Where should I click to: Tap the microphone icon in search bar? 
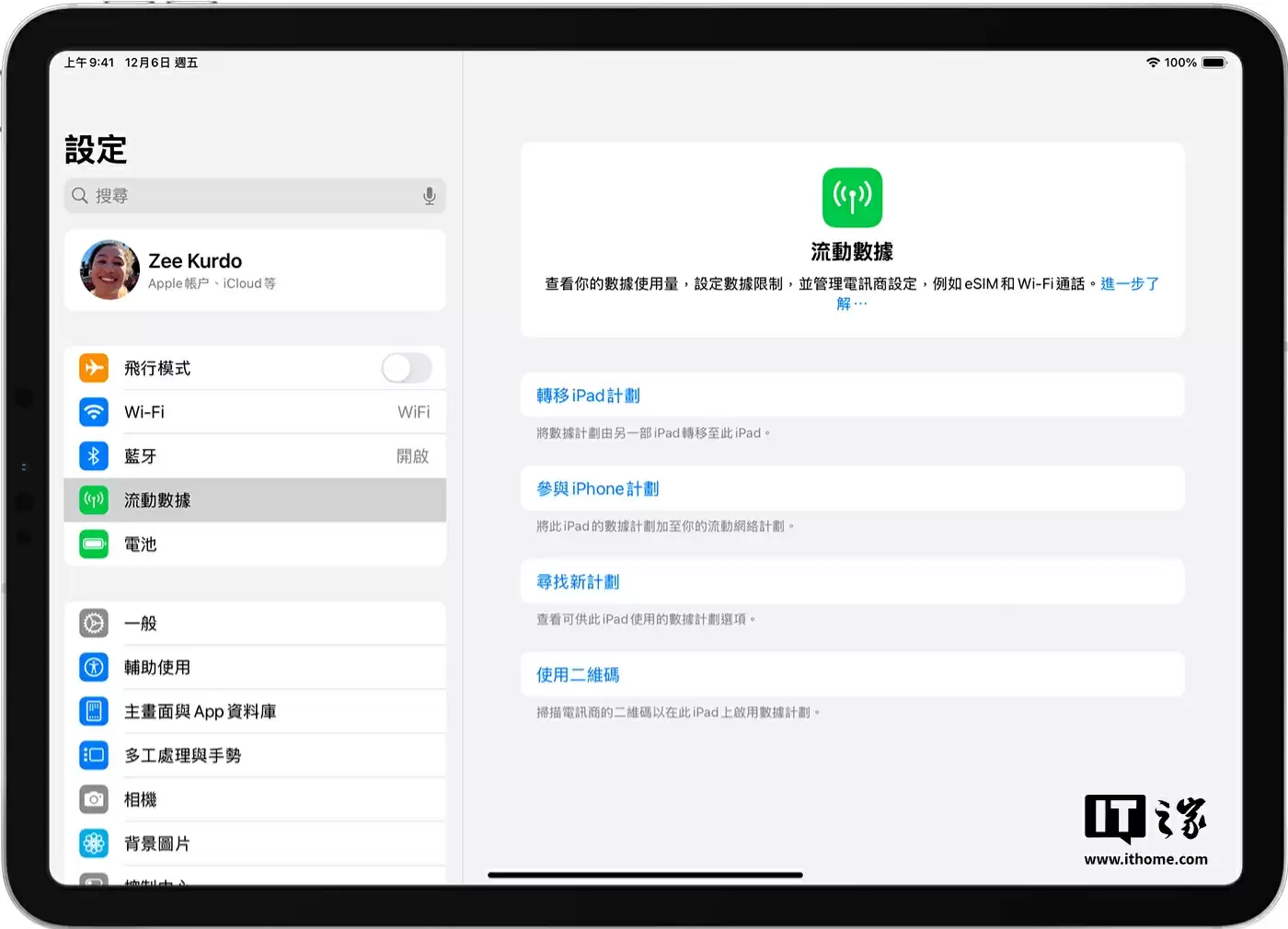429,196
